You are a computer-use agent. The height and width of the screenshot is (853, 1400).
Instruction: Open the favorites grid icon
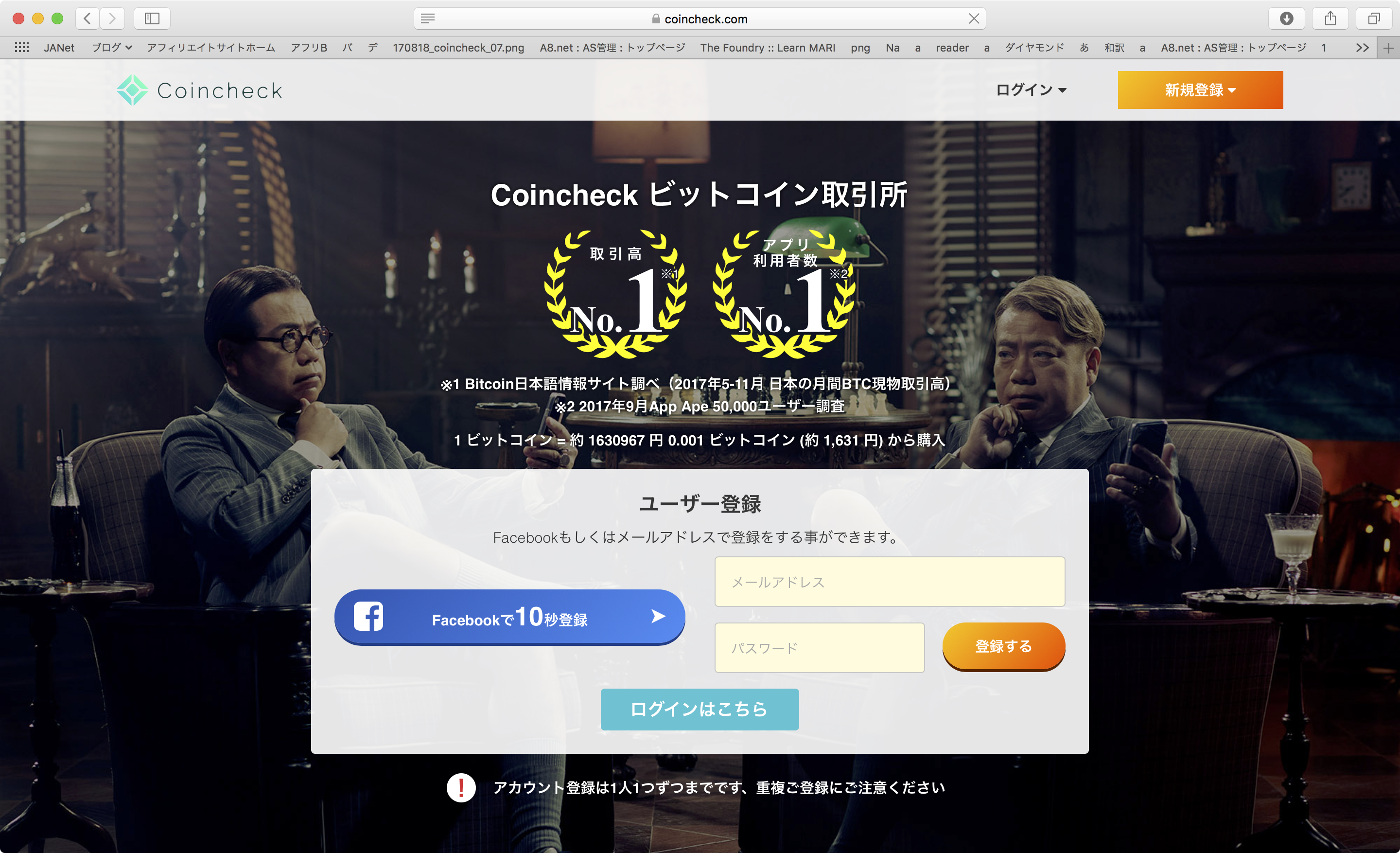pos(21,48)
